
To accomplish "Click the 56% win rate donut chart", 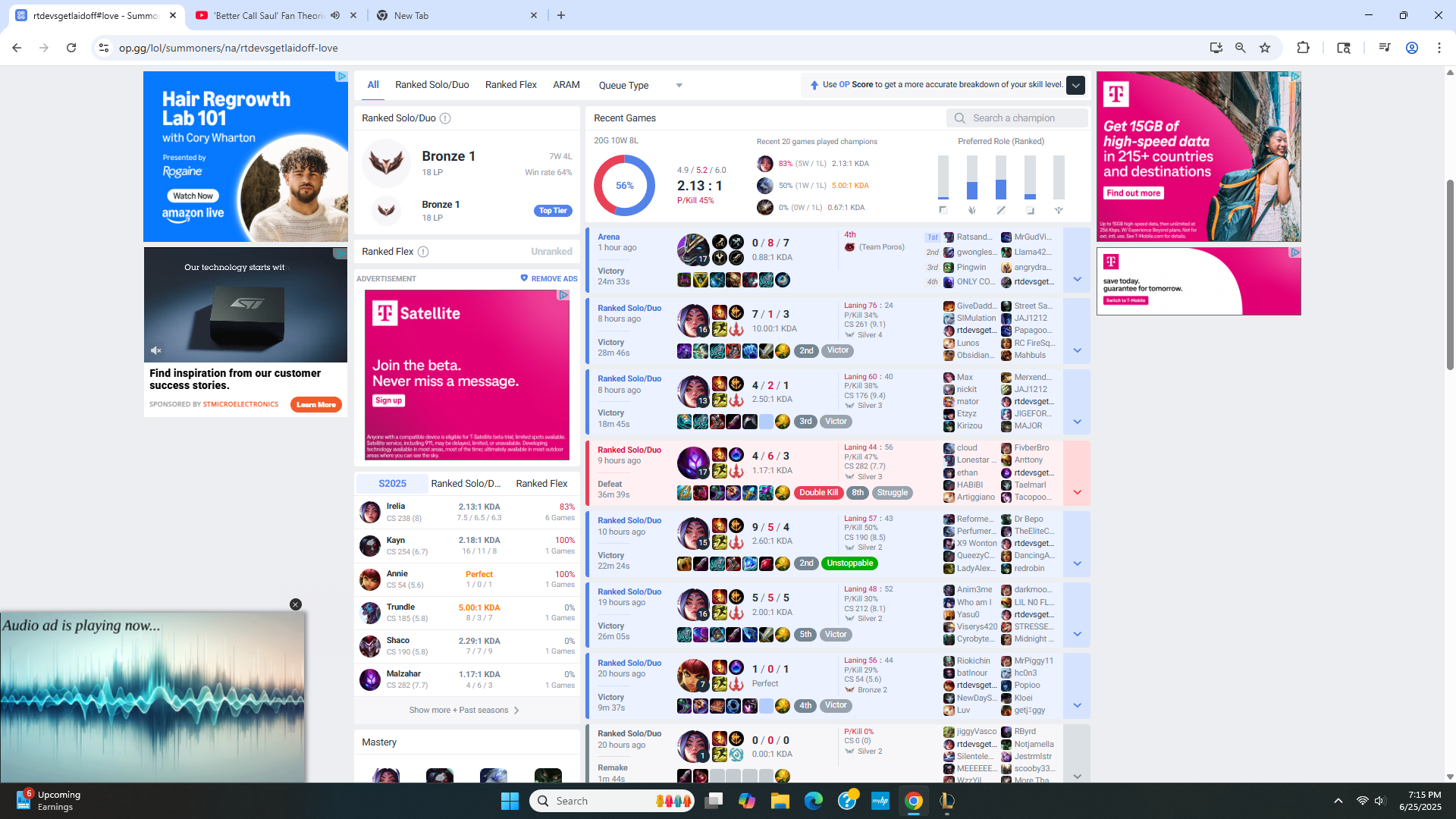I will coord(624,186).
